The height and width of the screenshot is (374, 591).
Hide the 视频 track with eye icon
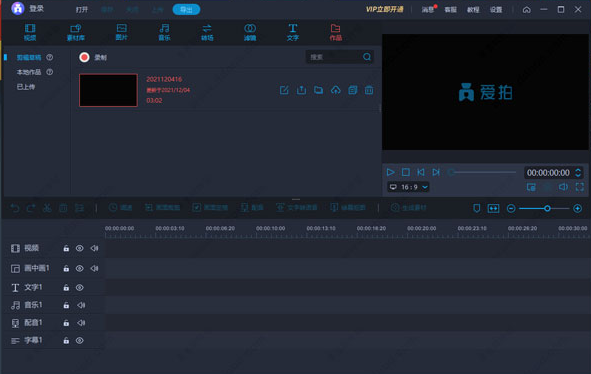tap(80, 248)
